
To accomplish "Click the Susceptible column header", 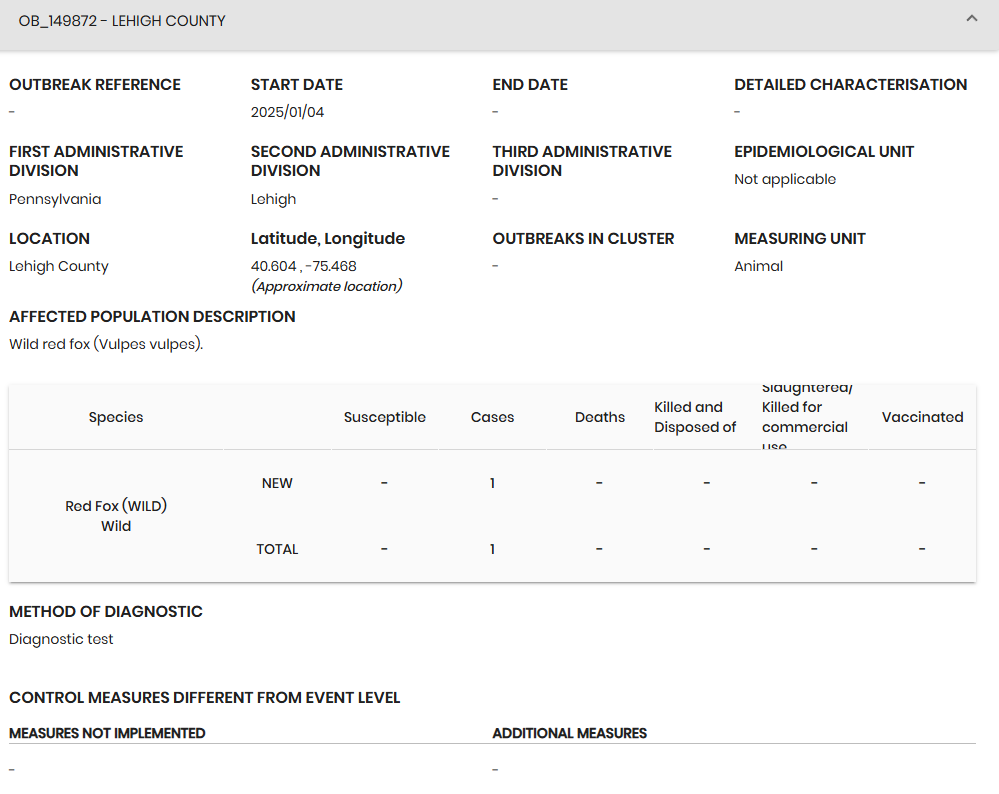I will coord(384,417).
